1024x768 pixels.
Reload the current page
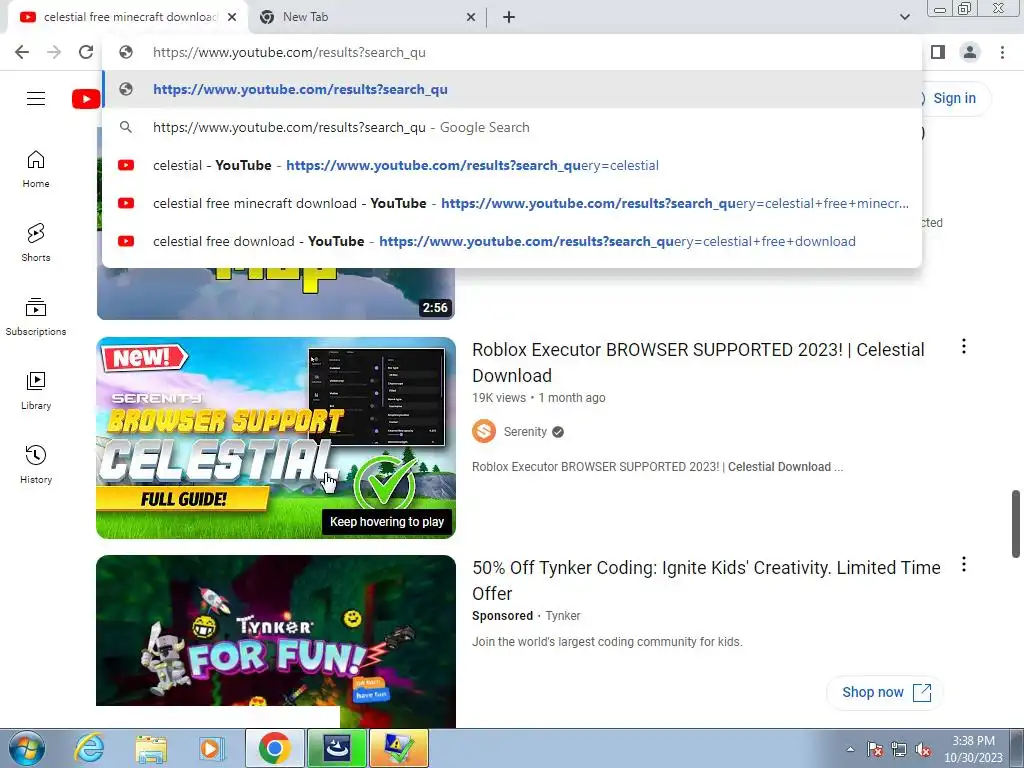(86, 52)
